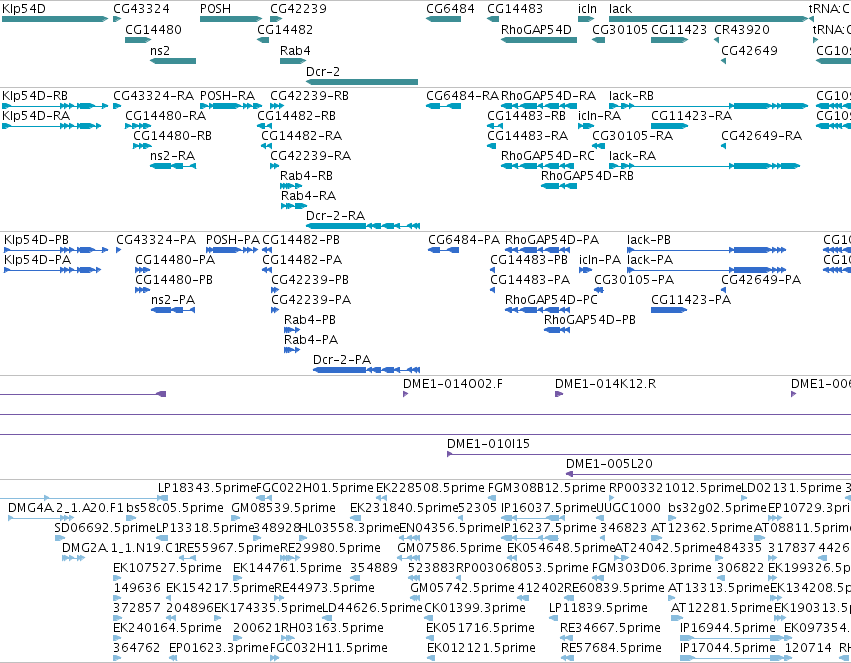Click the CG42239 gene label in top track

[299, 9]
